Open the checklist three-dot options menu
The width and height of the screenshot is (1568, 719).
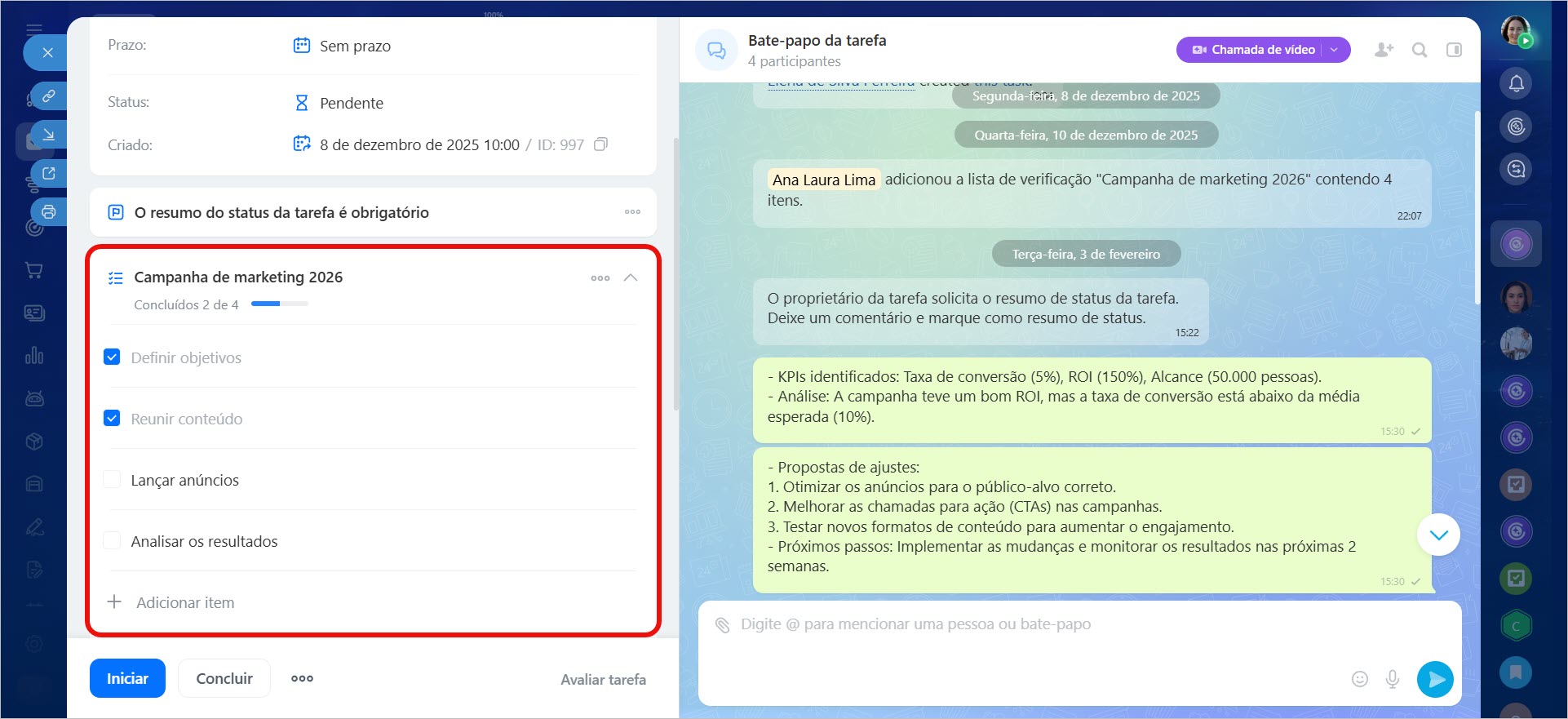point(600,278)
